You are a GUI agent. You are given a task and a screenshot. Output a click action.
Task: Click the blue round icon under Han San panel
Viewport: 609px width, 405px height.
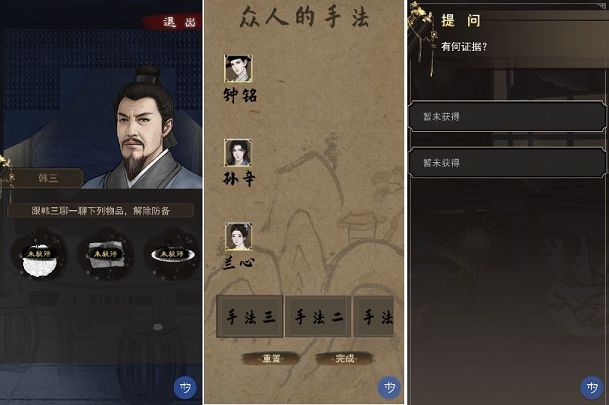[x=185, y=388]
